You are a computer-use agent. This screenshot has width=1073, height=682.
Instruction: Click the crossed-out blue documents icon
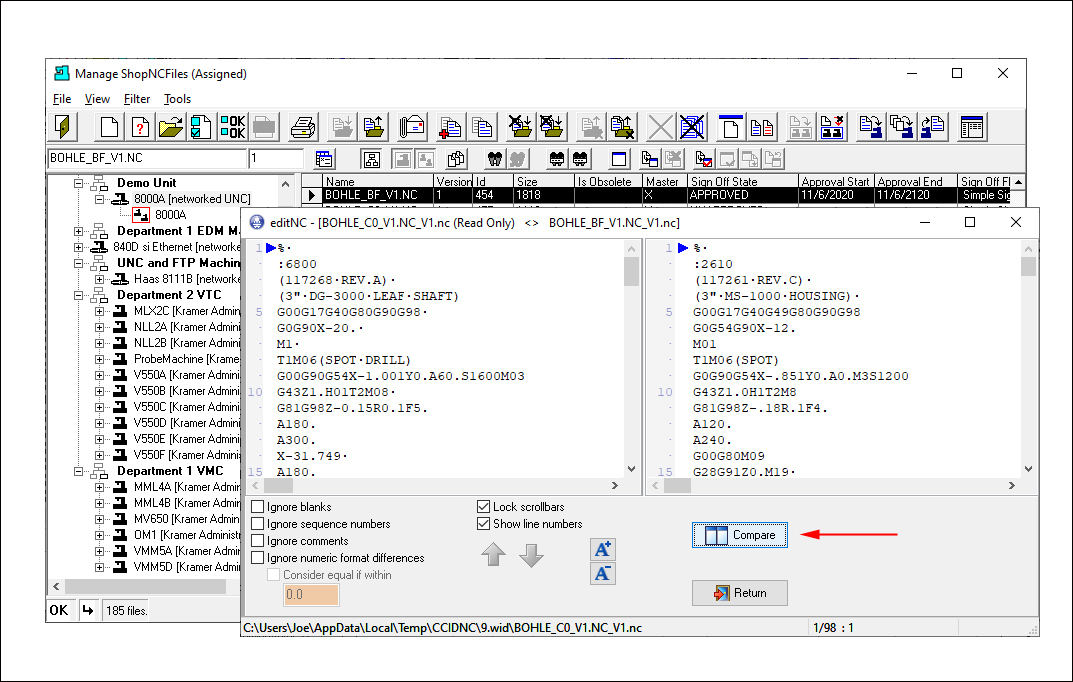pyautogui.click(x=692, y=127)
